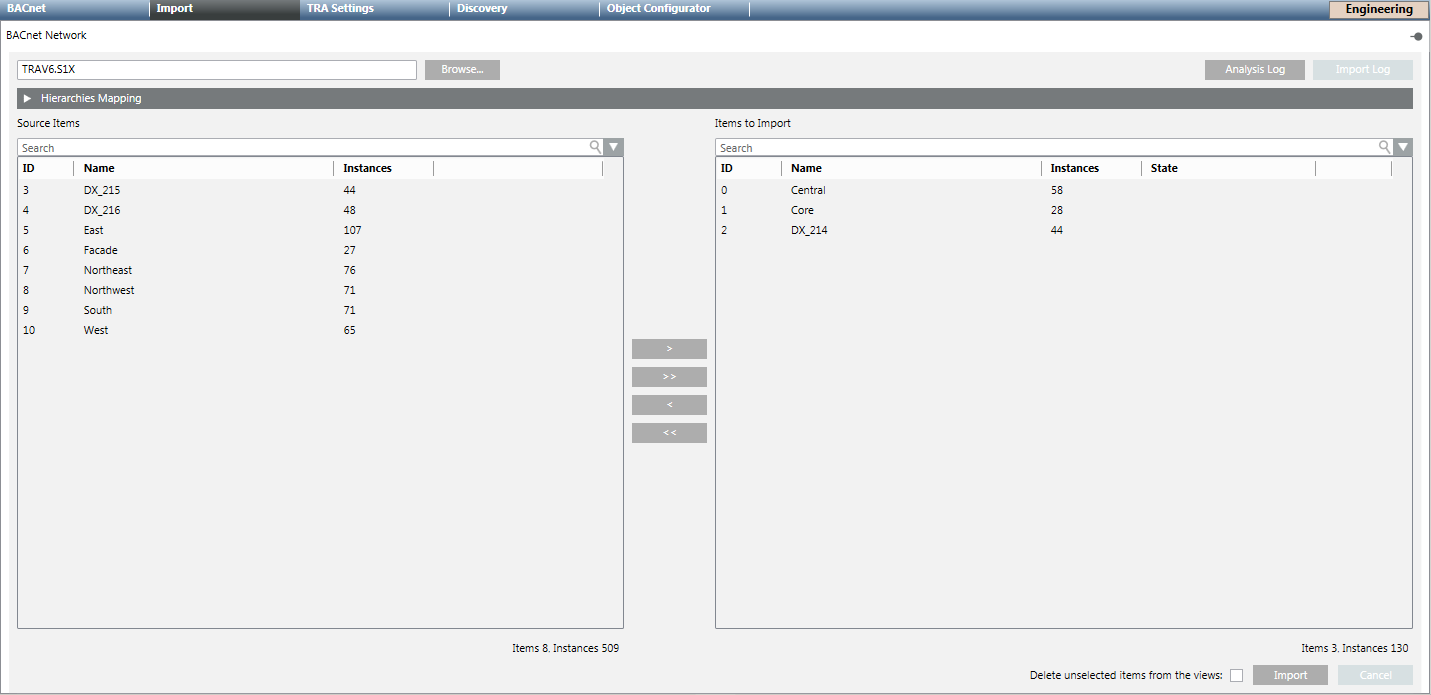Open the Analysis Log
The height and width of the screenshot is (695, 1431).
(x=1254, y=69)
